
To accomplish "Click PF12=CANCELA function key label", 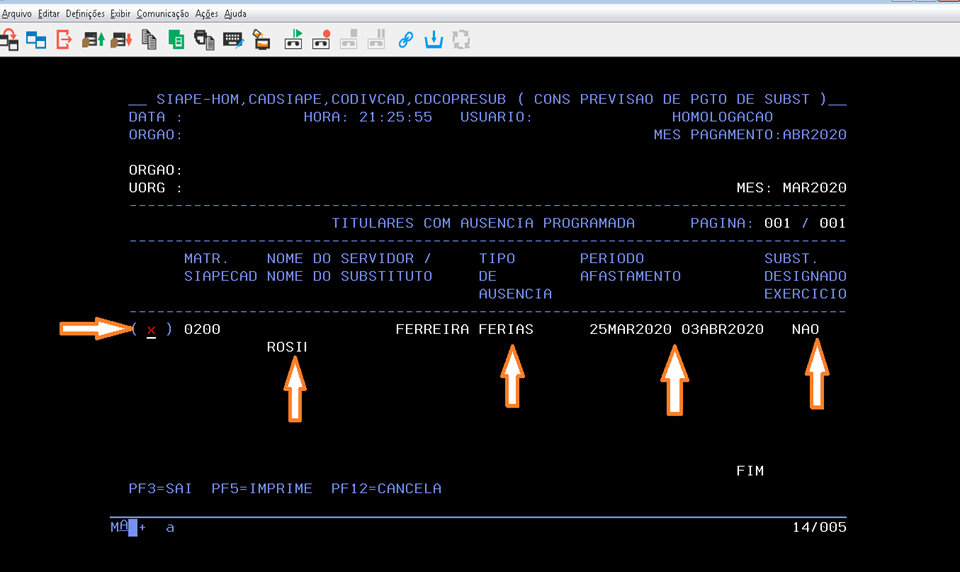I will [386, 489].
